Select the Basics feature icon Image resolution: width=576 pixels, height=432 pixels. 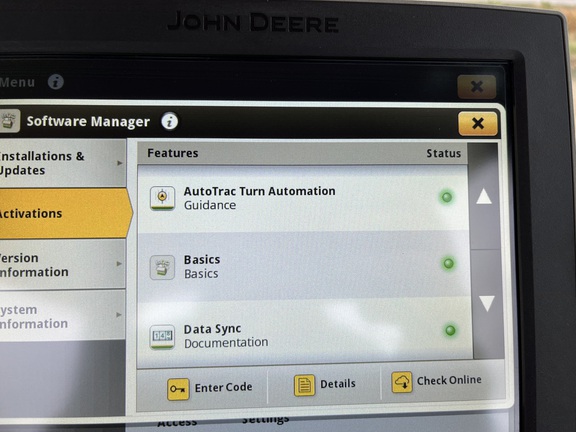pyautogui.click(x=162, y=267)
